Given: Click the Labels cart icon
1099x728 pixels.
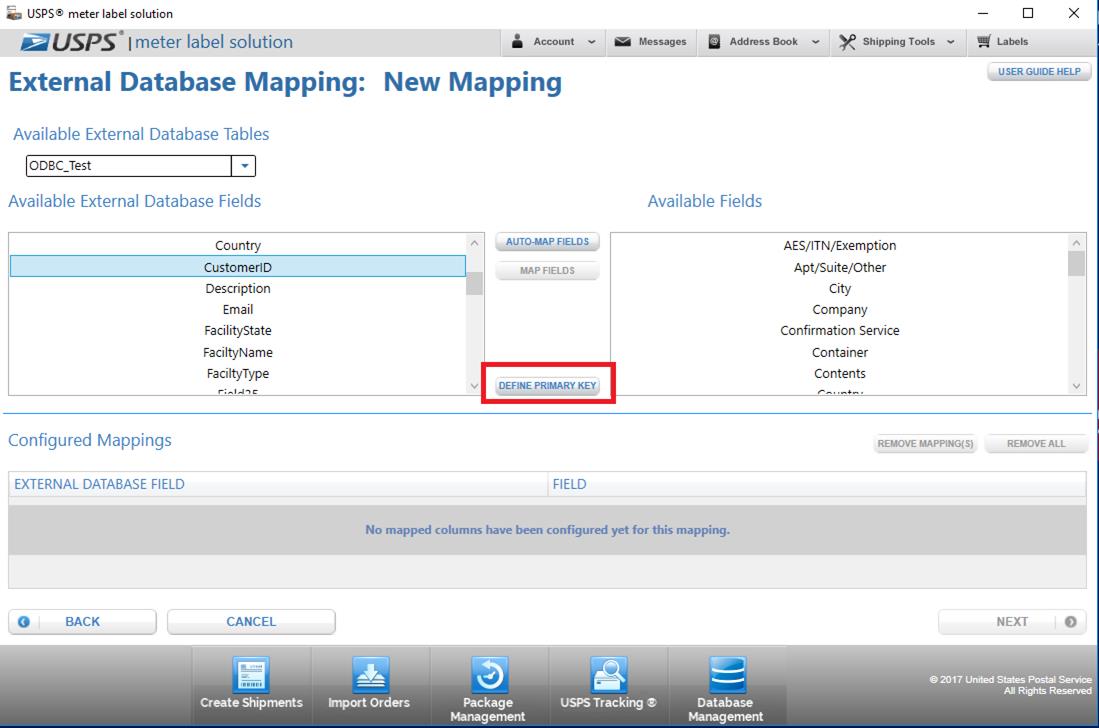Looking at the screenshot, I should click(x=984, y=41).
